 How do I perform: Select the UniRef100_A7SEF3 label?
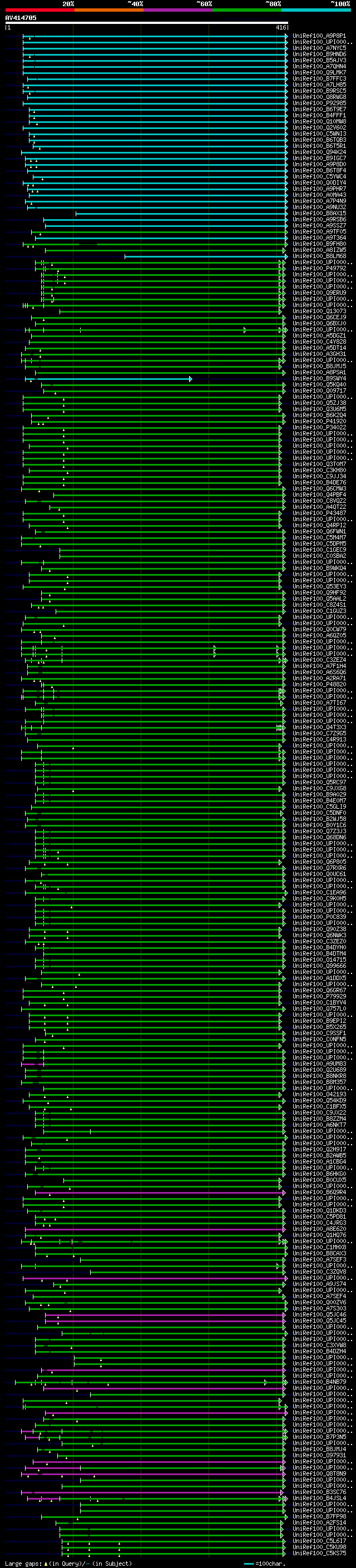pyautogui.click(x=319, y=1259)
